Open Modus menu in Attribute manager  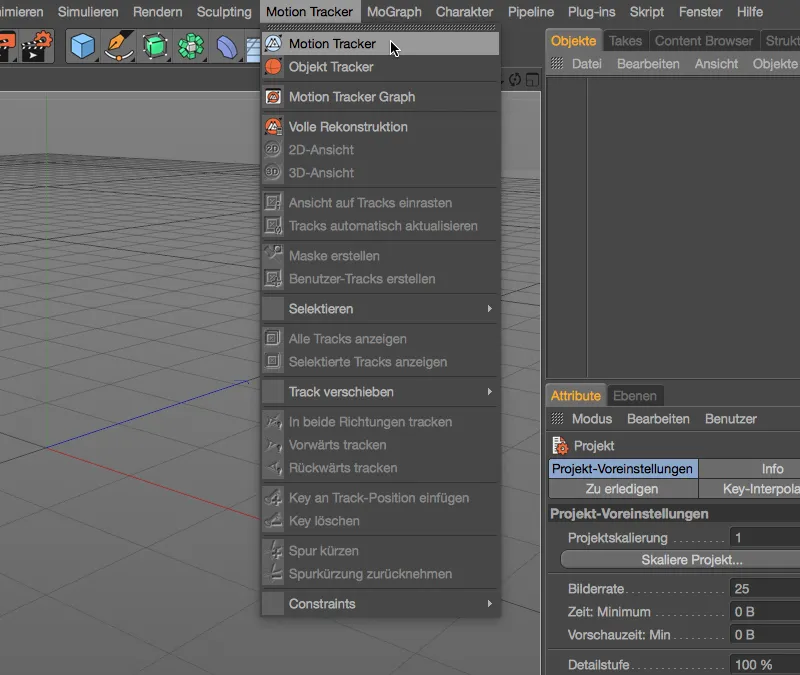591,419
